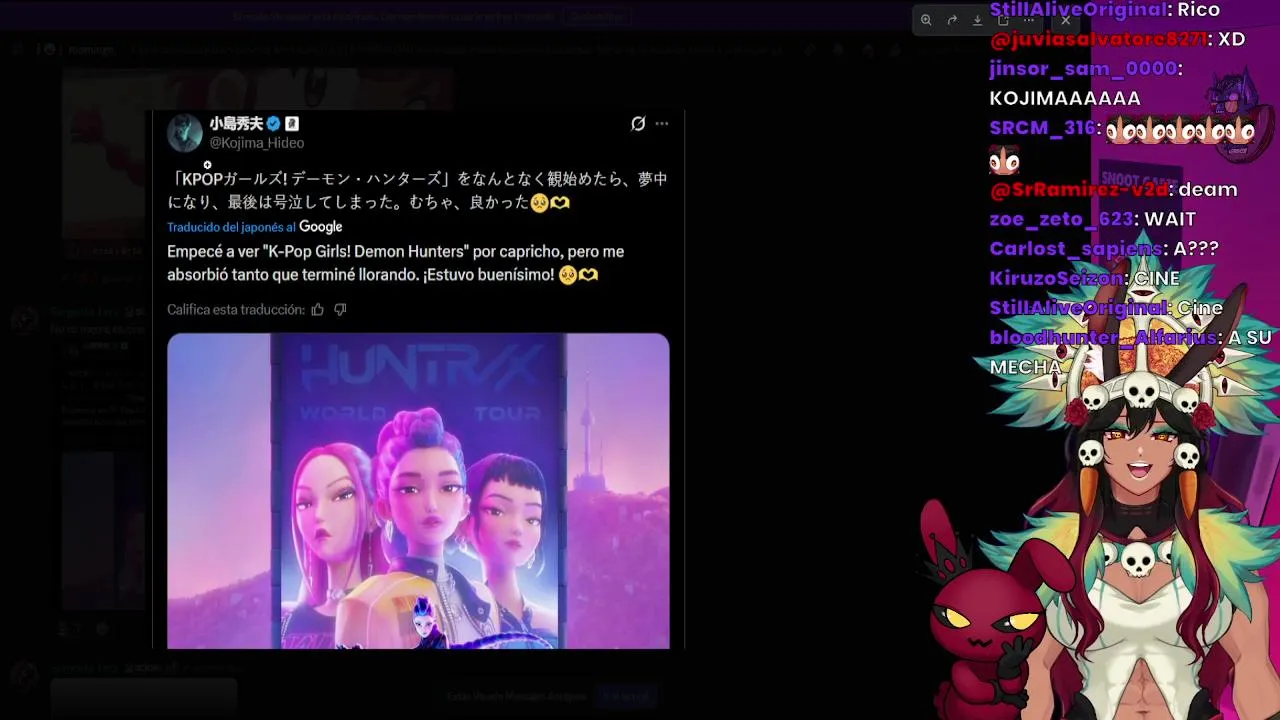
Task: Click @juviasalvatore8271 username in chat
Action: coord(1098,39)
